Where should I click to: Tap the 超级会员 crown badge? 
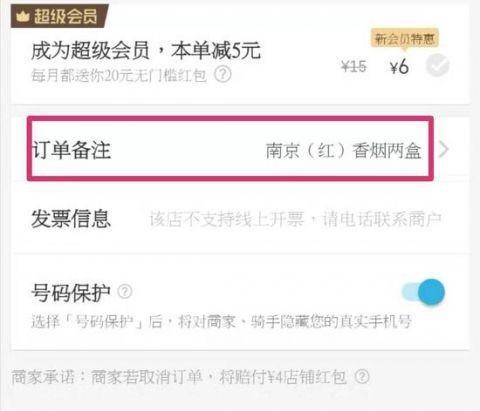59,16
